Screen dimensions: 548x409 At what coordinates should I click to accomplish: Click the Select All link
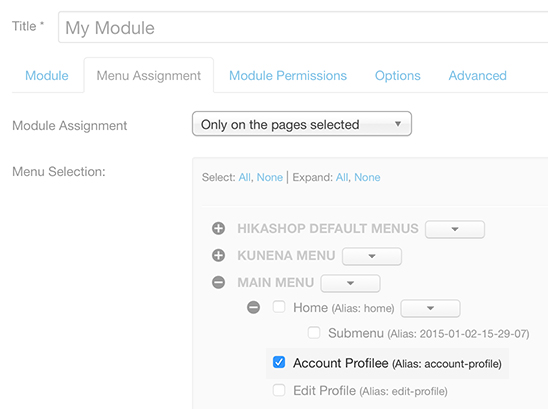point(245,178)
